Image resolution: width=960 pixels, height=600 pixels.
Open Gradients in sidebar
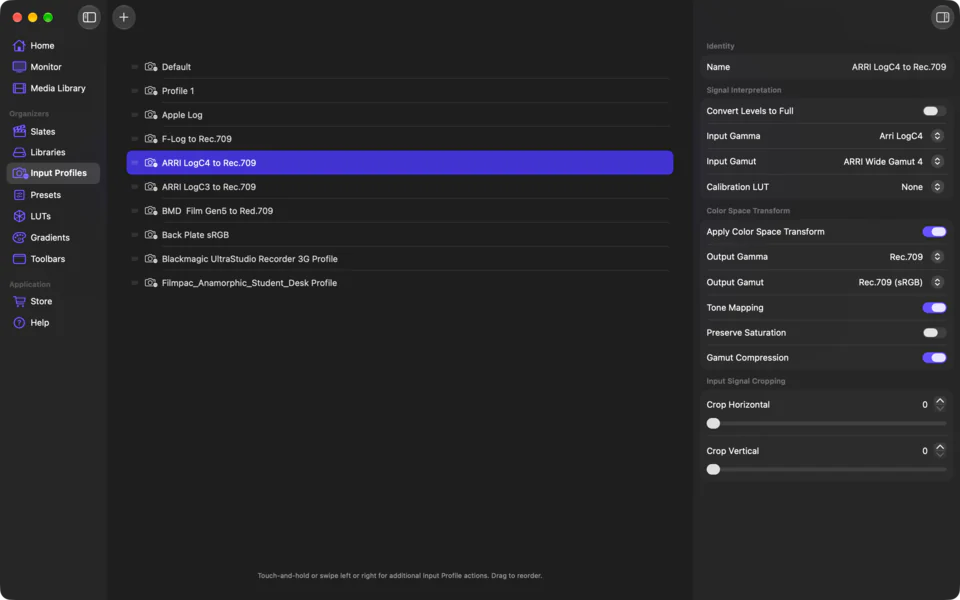50,238
